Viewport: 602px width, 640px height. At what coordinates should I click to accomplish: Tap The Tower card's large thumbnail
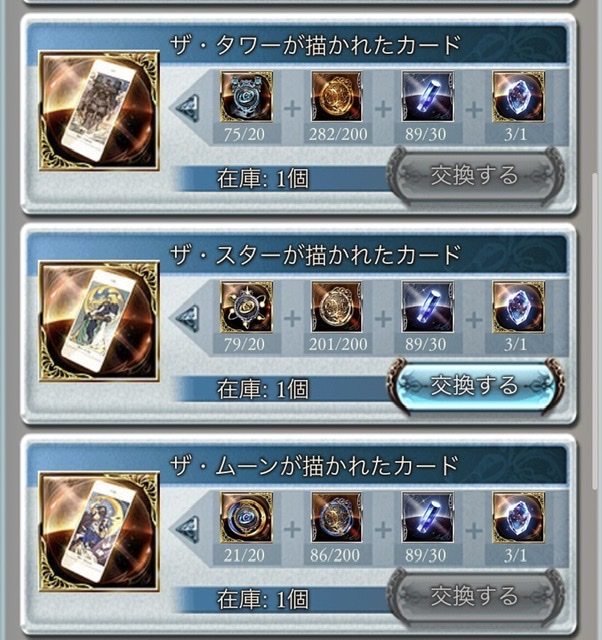click(x=99, y=110)
